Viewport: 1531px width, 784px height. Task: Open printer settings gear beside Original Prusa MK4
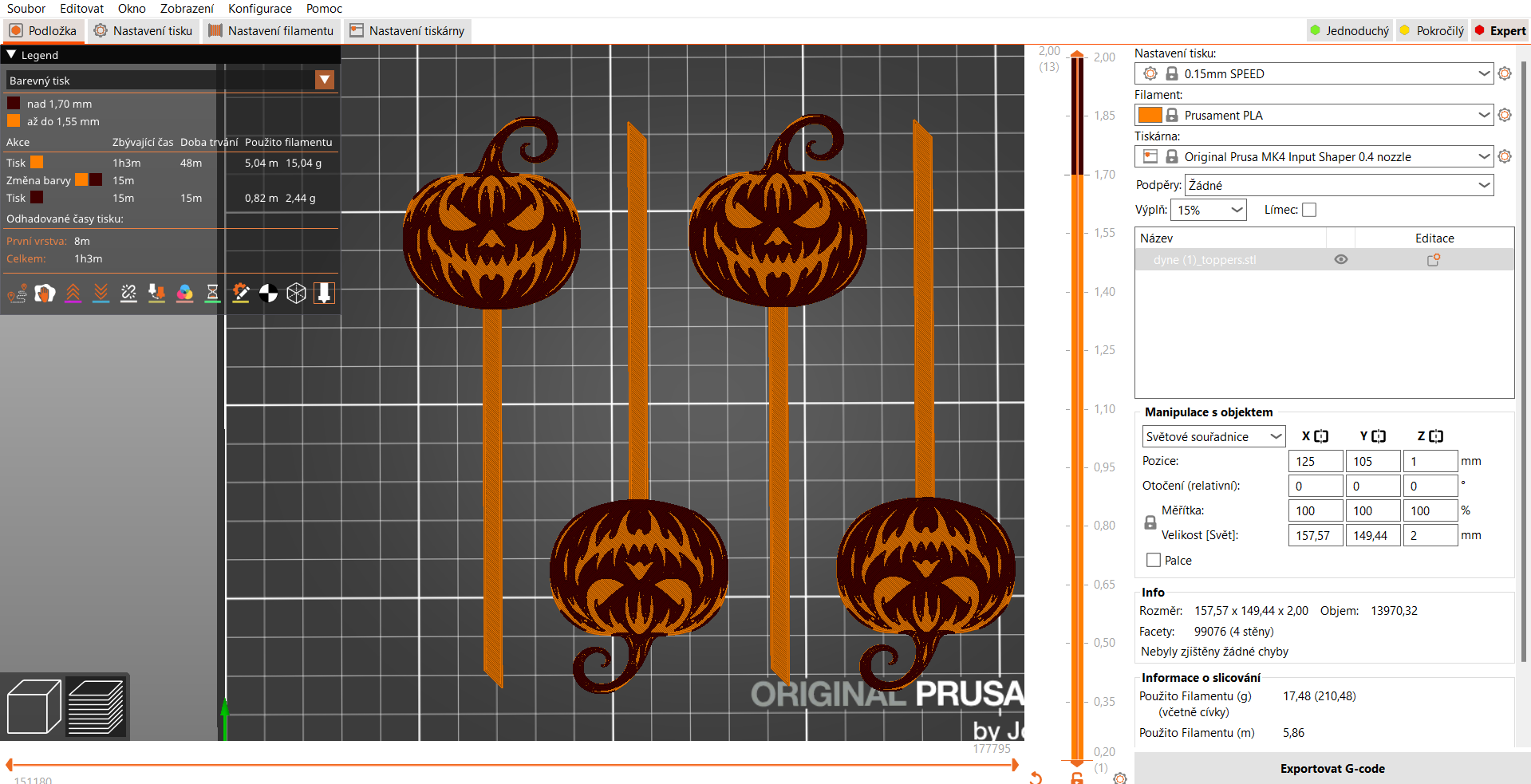pos(1505,156)
